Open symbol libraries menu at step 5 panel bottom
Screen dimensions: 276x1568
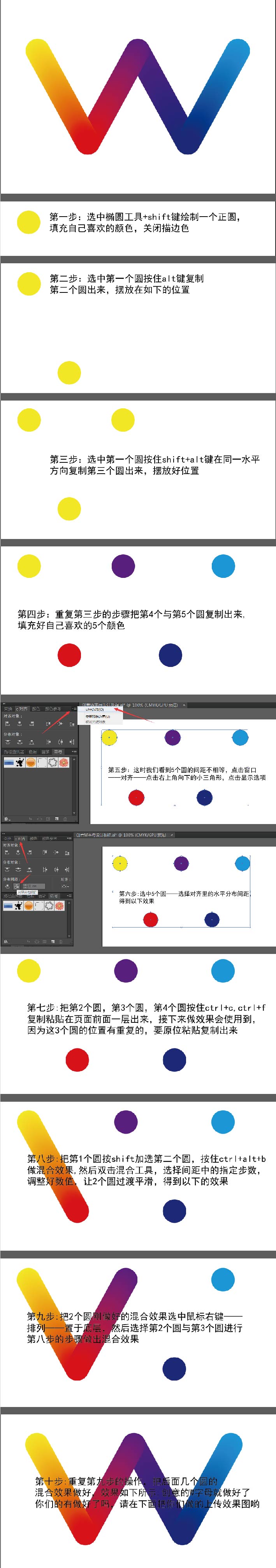pyautogui.click(x=7, y=819)
